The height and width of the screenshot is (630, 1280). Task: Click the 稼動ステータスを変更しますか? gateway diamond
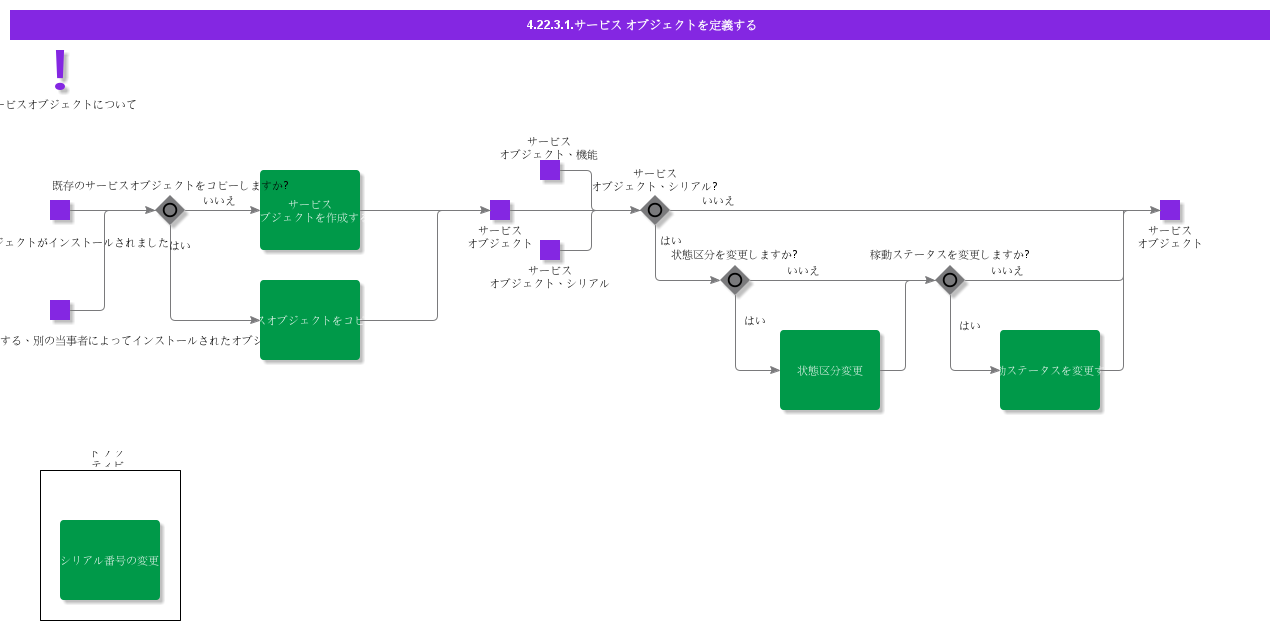click(950, 280)
